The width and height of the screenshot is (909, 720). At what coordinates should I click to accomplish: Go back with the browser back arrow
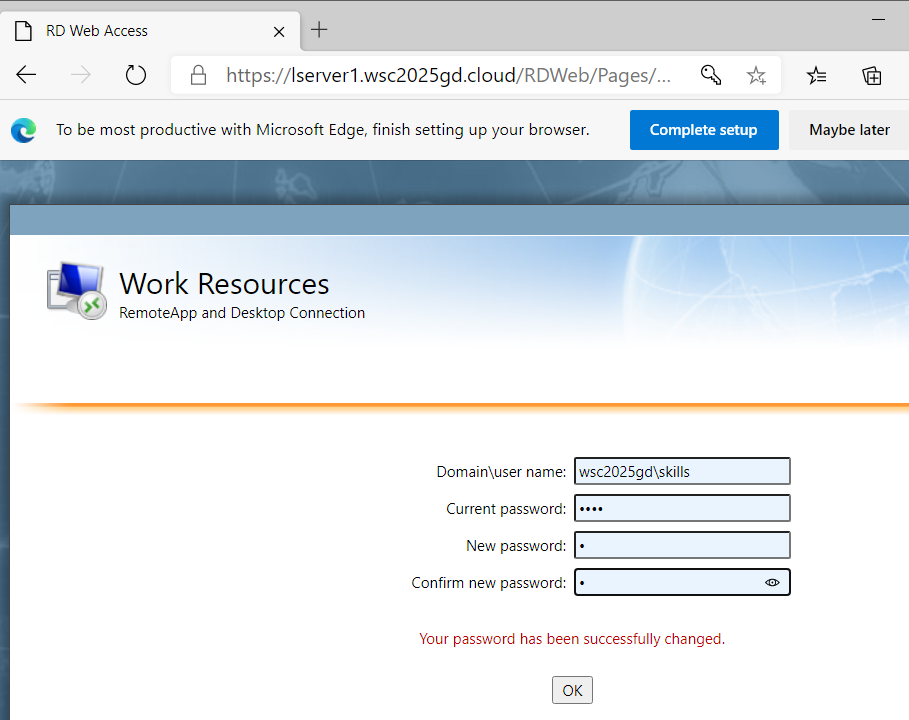[26, 75]
